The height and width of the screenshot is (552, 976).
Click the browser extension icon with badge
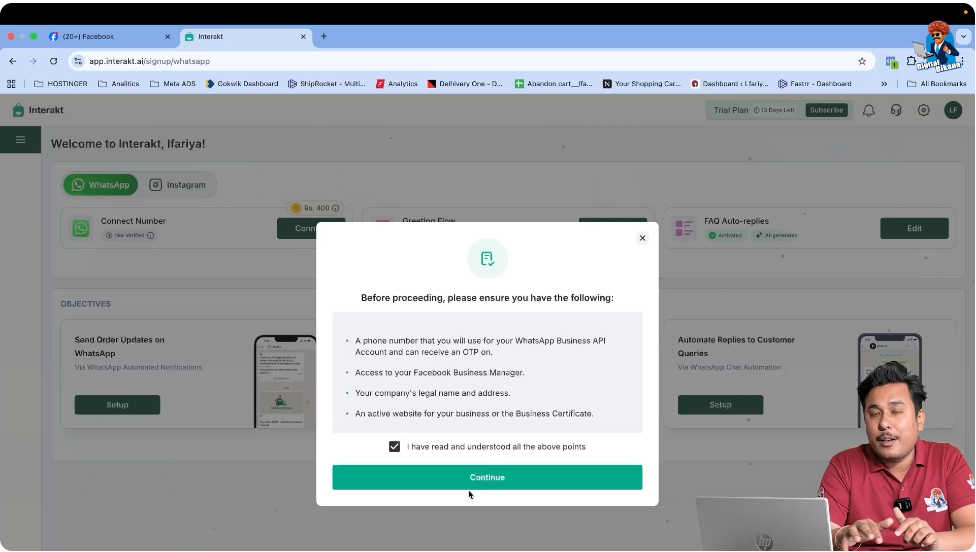coord(891,62)
